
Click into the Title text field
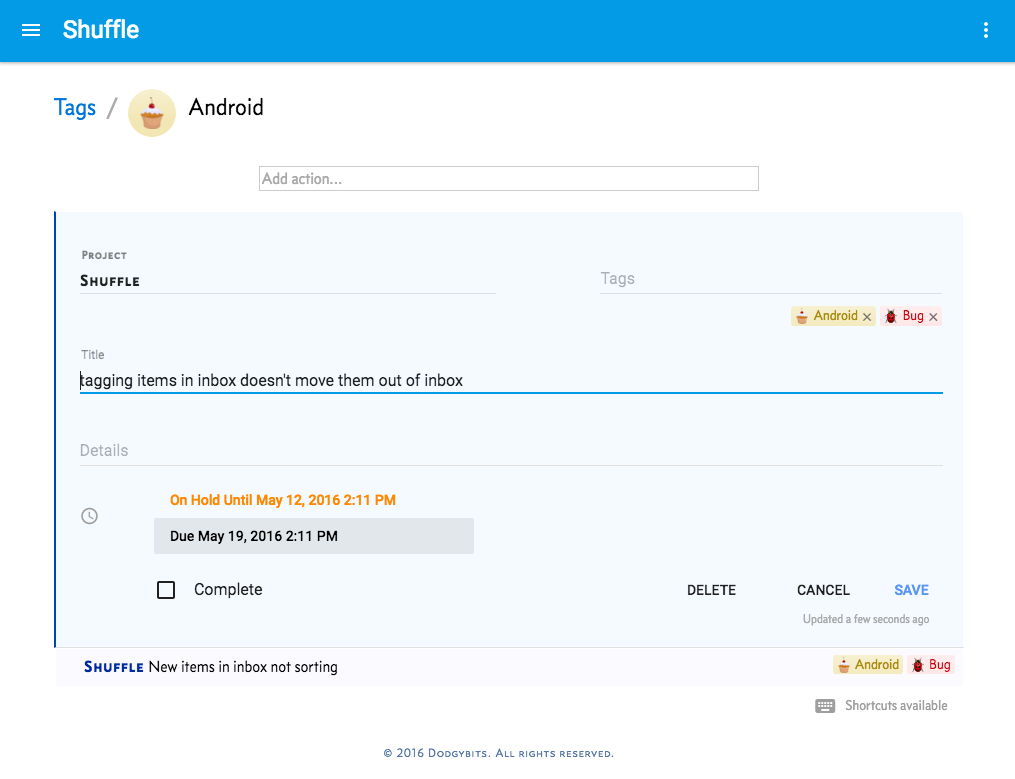(x=511, y=380)
